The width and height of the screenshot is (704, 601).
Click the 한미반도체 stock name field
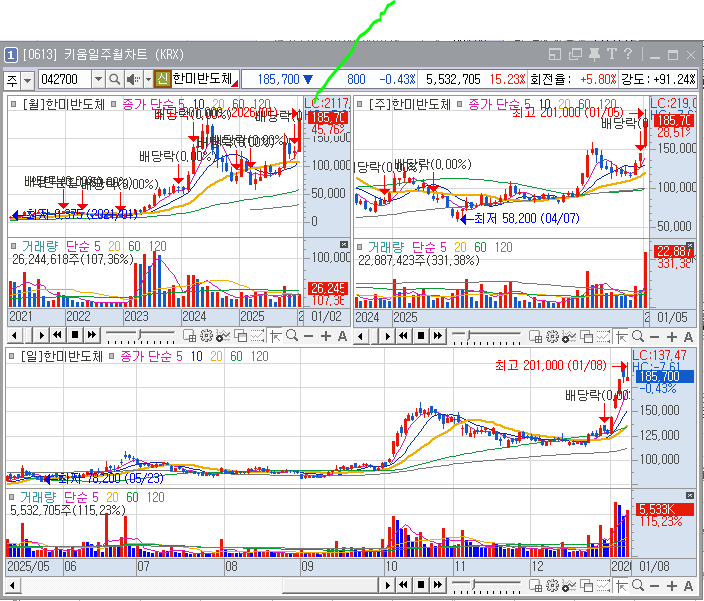(x=204, y=79)
